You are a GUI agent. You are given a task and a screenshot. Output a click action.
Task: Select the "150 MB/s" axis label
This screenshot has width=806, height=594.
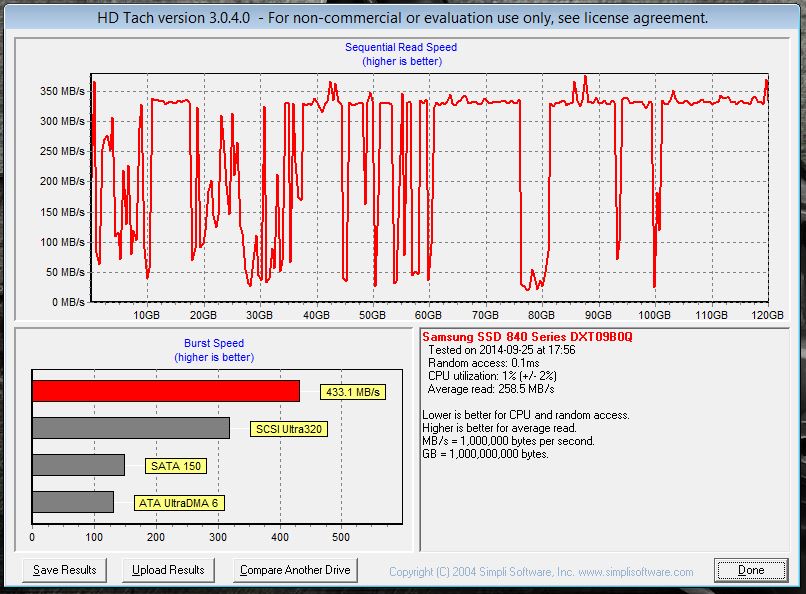[x=62, y=212]
